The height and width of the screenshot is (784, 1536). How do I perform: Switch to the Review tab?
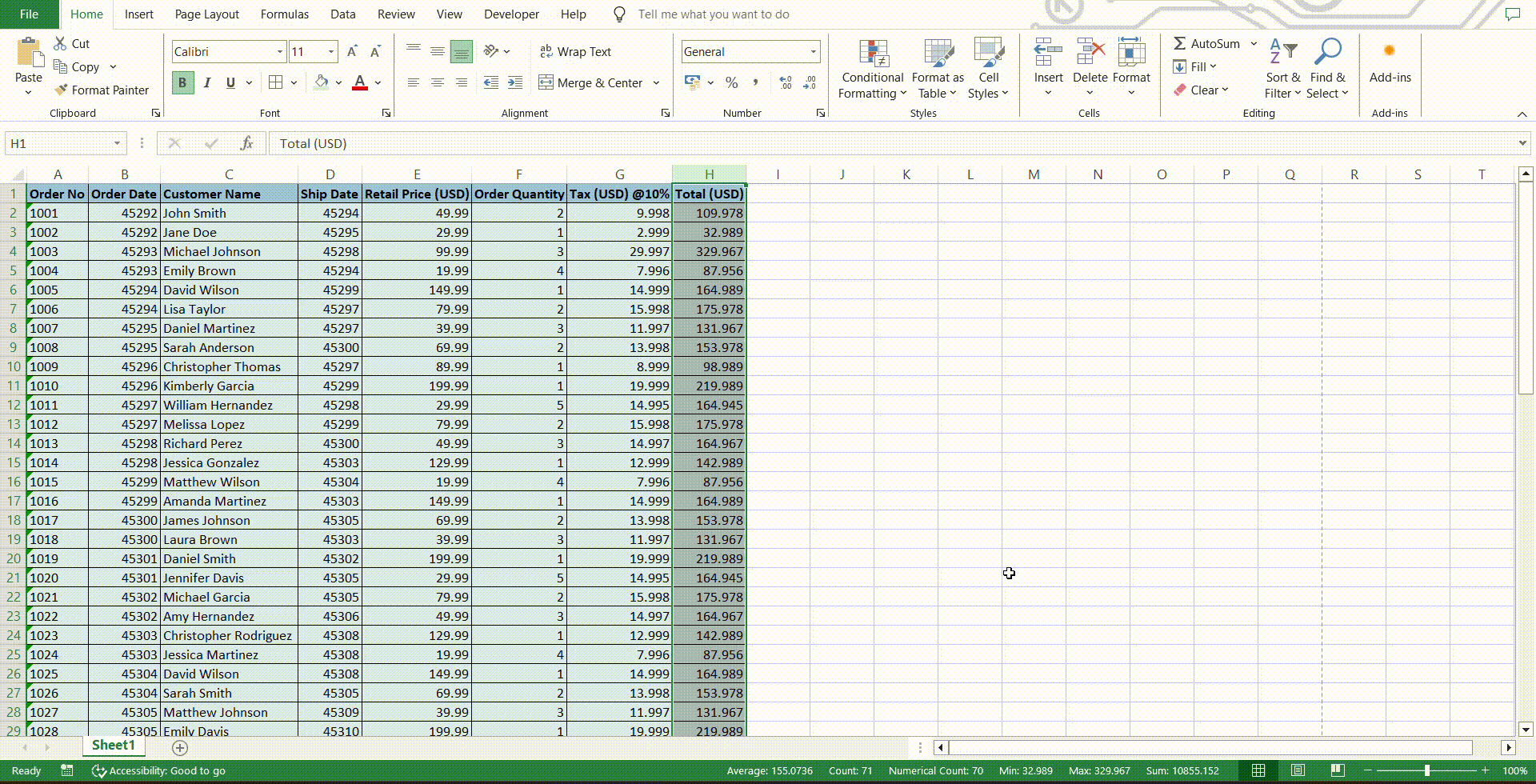pos(396,14)
